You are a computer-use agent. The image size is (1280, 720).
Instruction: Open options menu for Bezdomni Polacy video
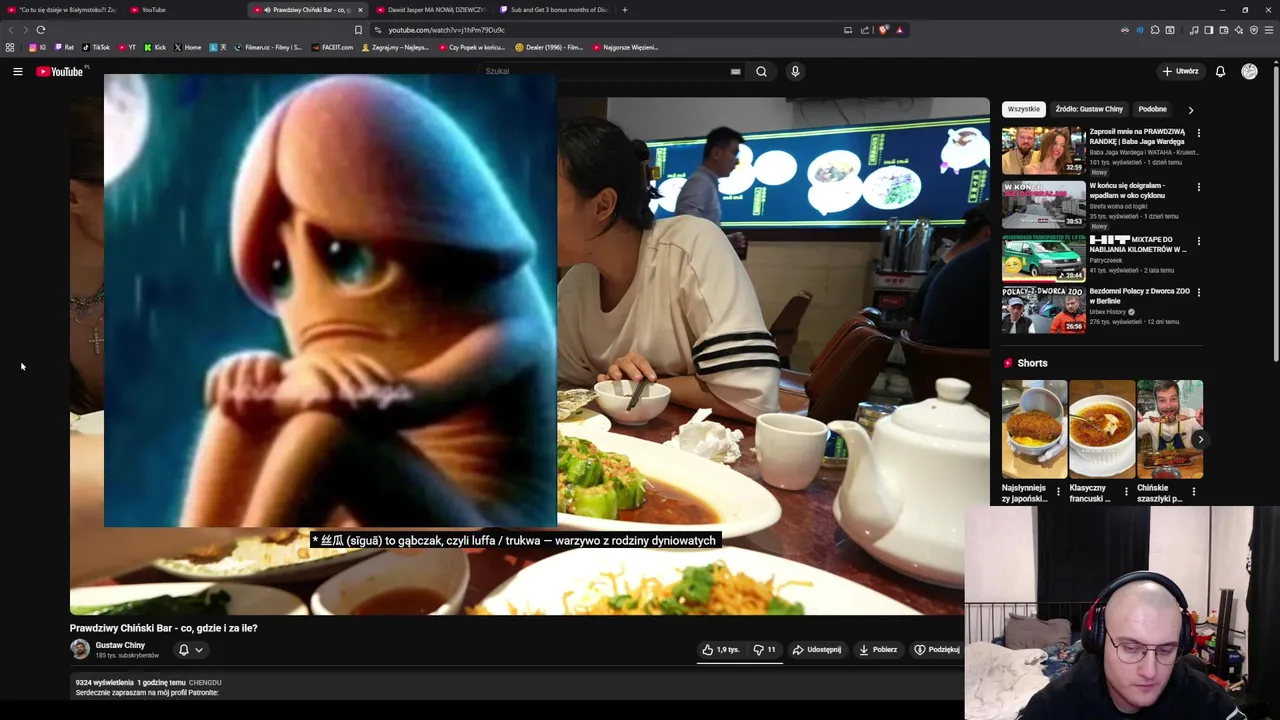(1198, 292)
